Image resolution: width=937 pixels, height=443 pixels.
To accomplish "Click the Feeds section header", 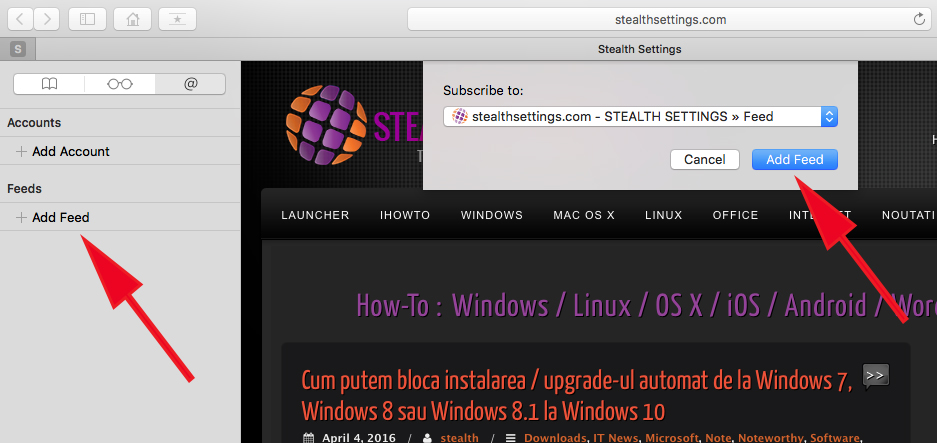I will [x=25, y=189].
